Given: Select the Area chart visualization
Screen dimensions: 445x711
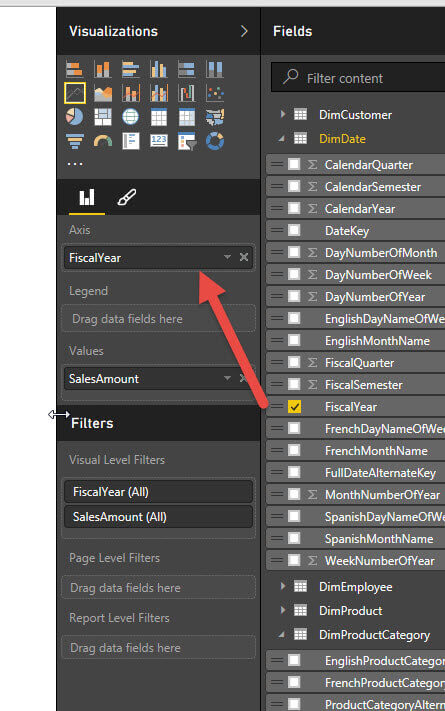Looking at the screenshot, I should [103, 93].
